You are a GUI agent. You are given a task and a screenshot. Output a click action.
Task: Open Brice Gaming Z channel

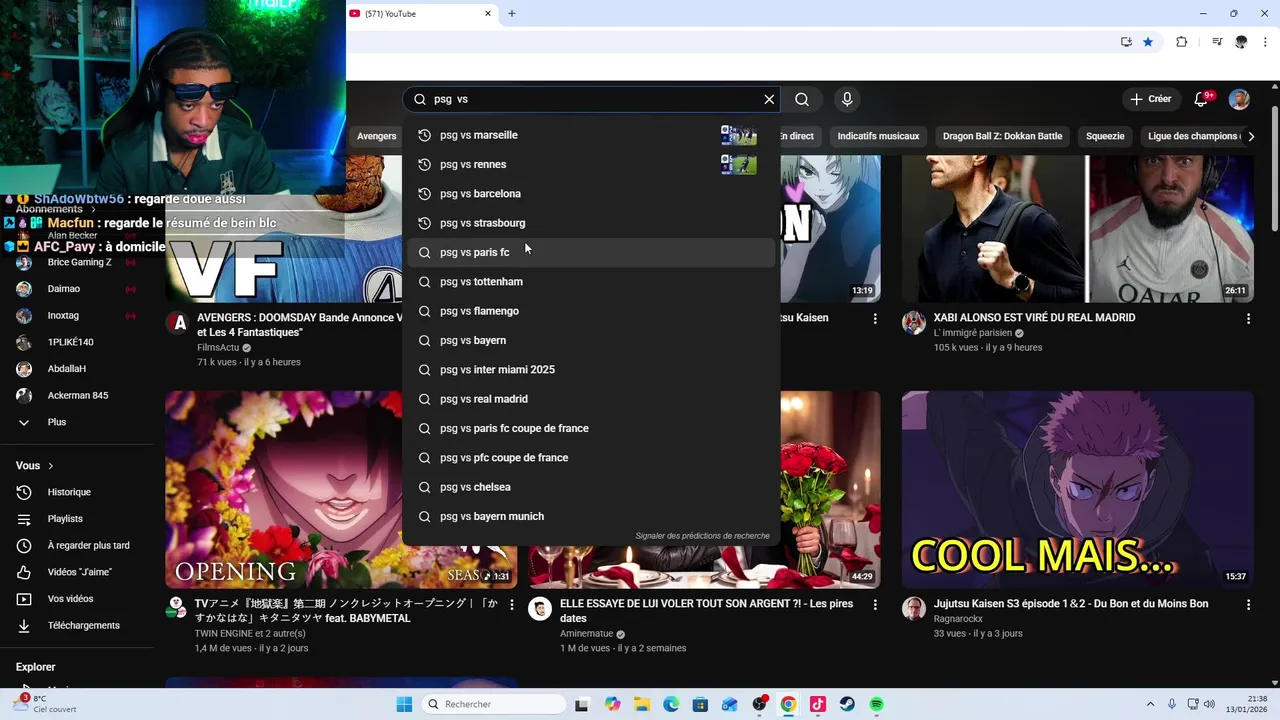78,262
